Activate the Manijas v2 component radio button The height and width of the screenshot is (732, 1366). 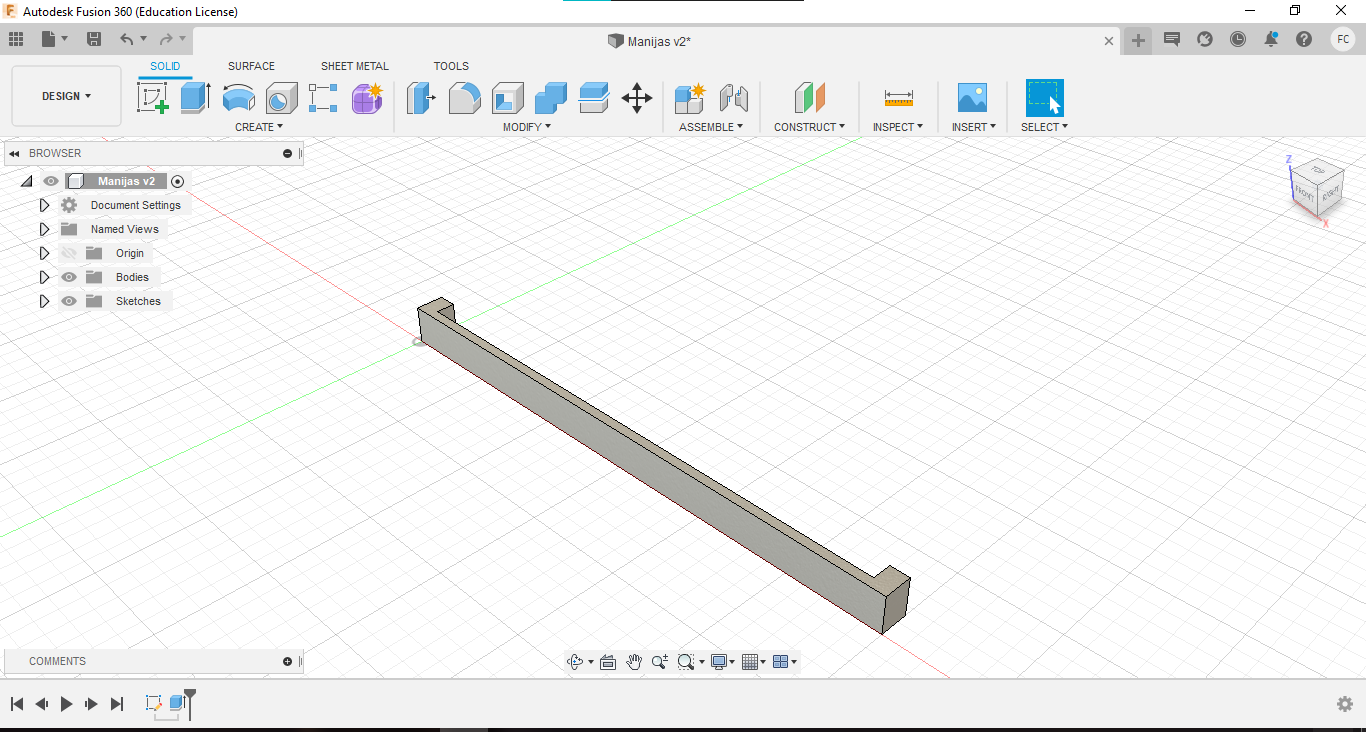pyautogui.click(x=178, y=181)
